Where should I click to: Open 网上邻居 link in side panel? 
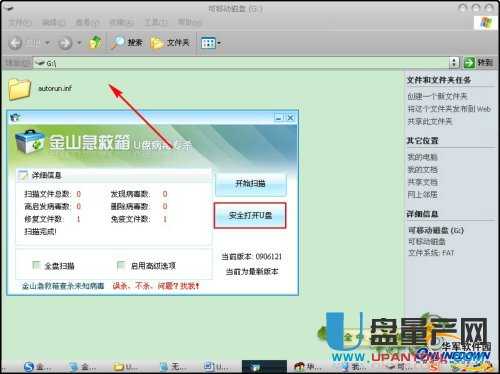click(422, 195)
